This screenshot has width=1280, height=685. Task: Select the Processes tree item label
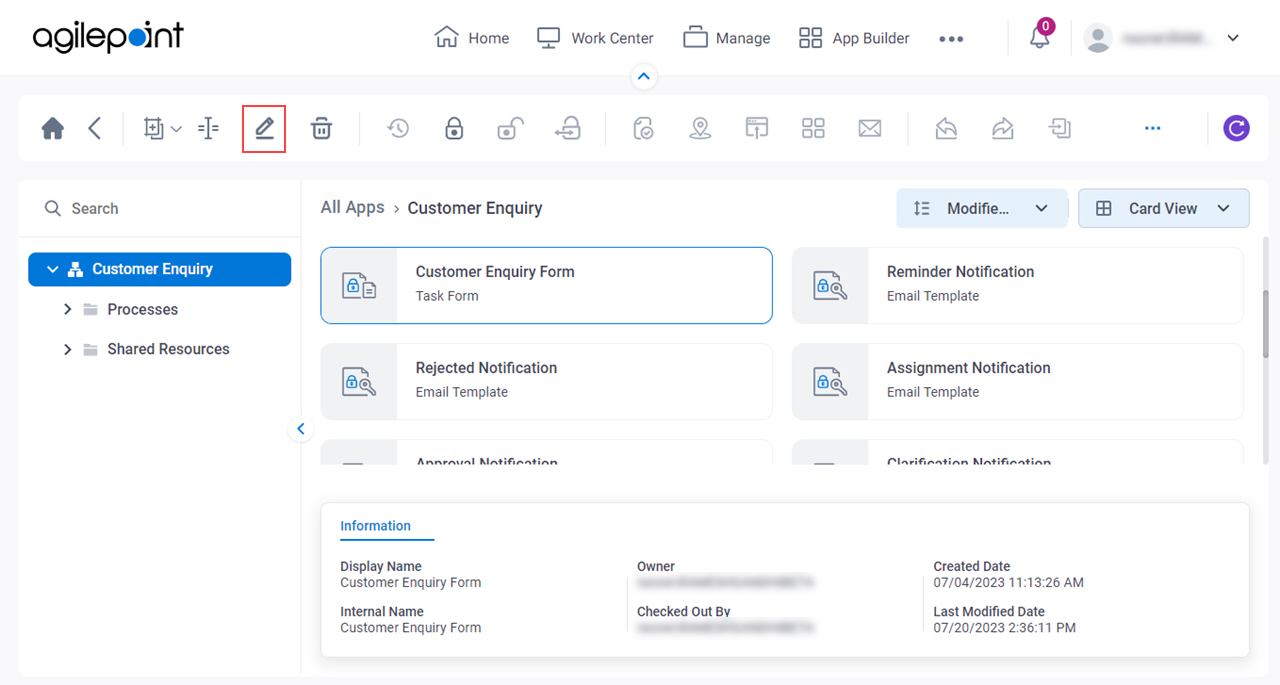142,309
